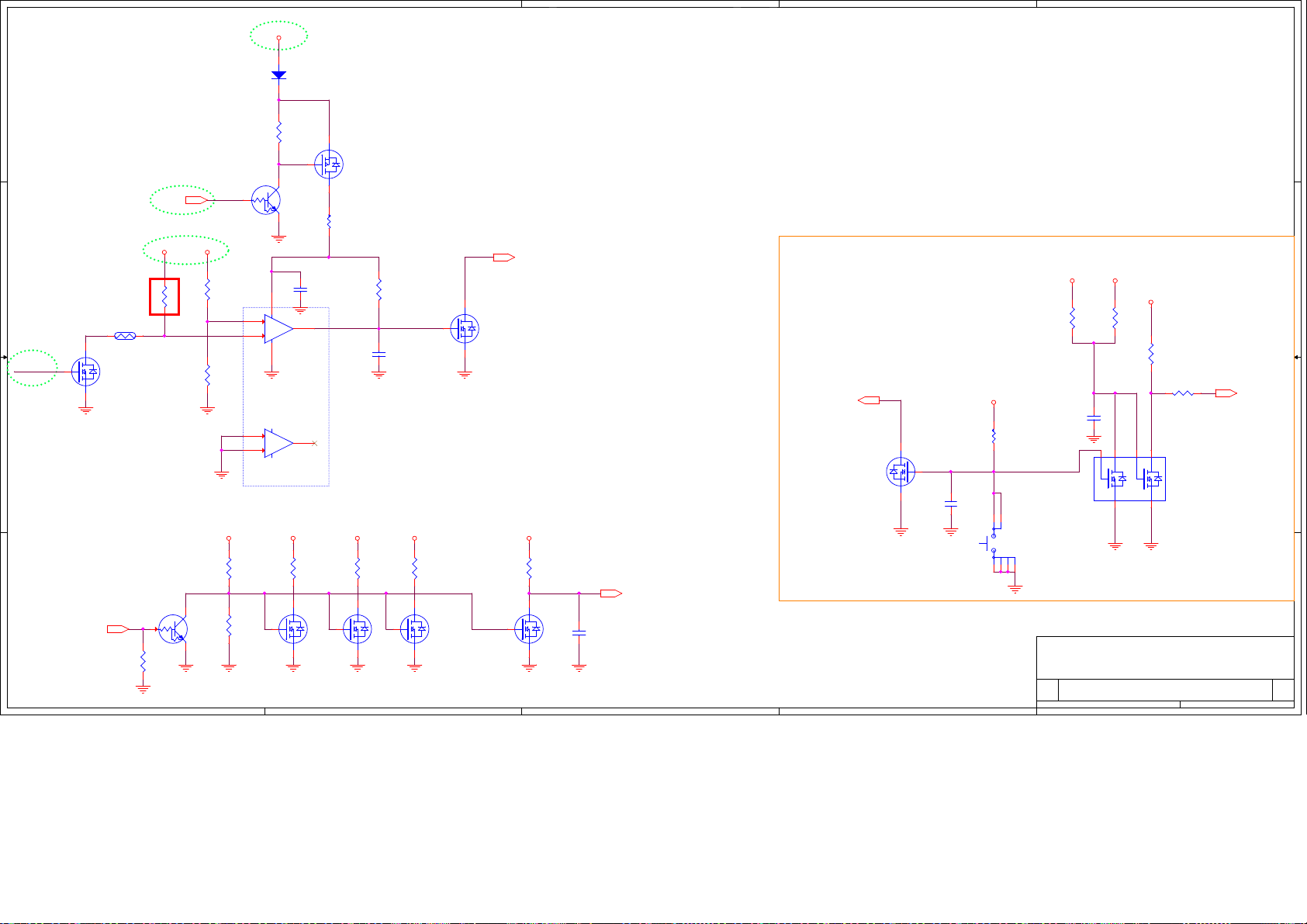Select the digital transistor beside the circled off-page port
This screenshot has height=924, width=1307.
coord(265,200)
